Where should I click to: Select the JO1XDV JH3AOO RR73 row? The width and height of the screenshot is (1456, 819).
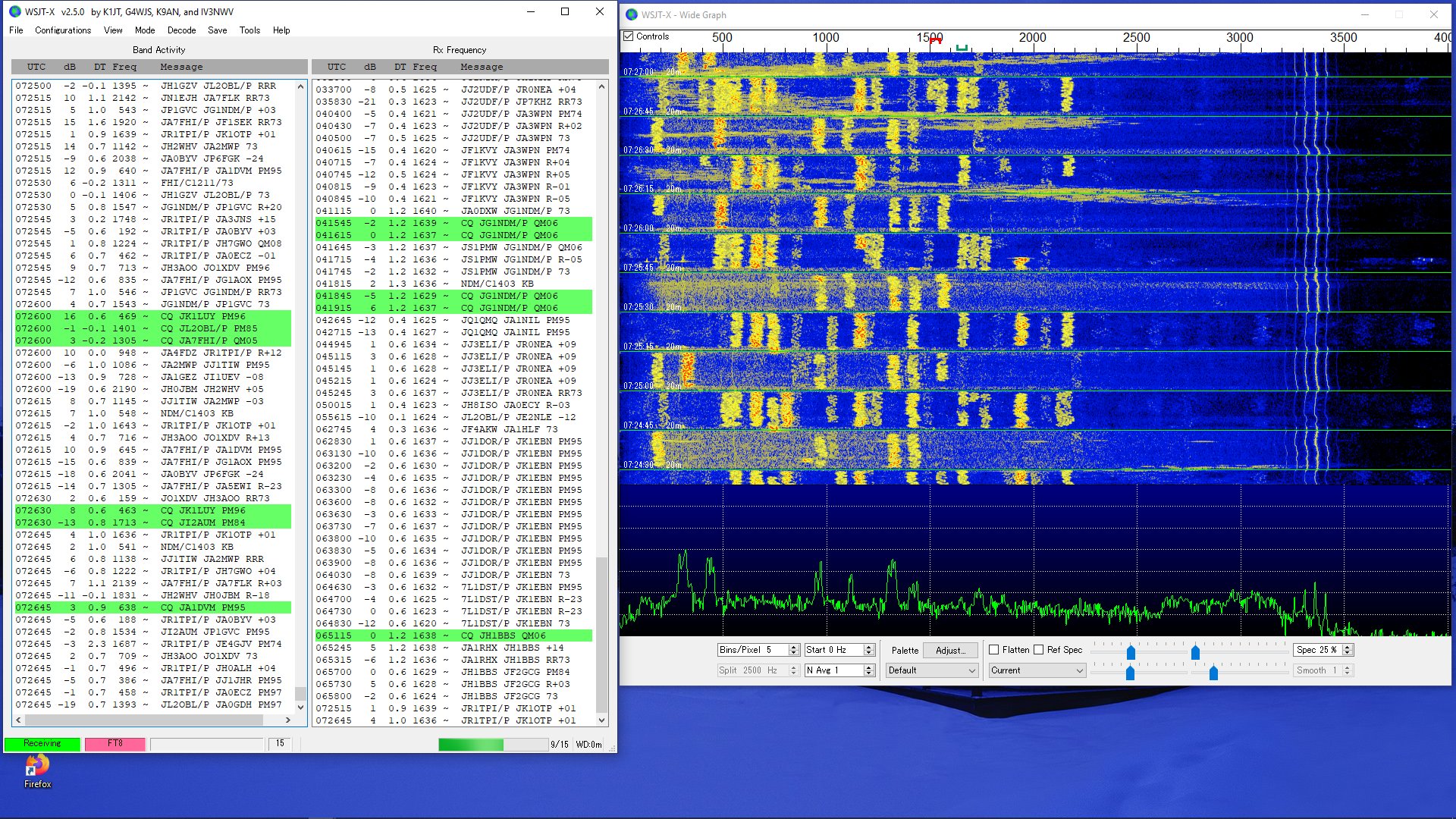click(x=152, y=498)
